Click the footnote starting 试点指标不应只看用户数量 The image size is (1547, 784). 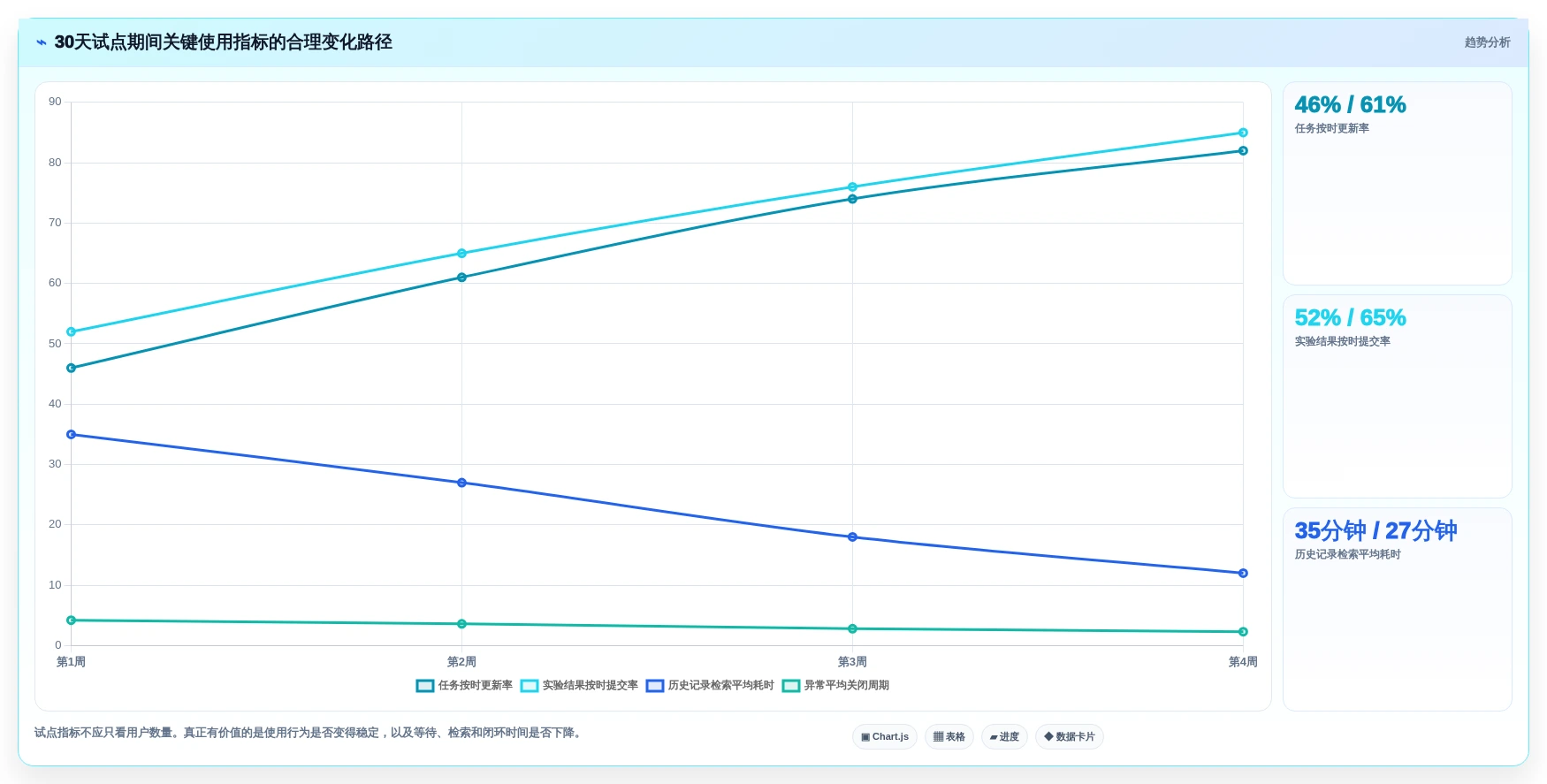[310, 733]
